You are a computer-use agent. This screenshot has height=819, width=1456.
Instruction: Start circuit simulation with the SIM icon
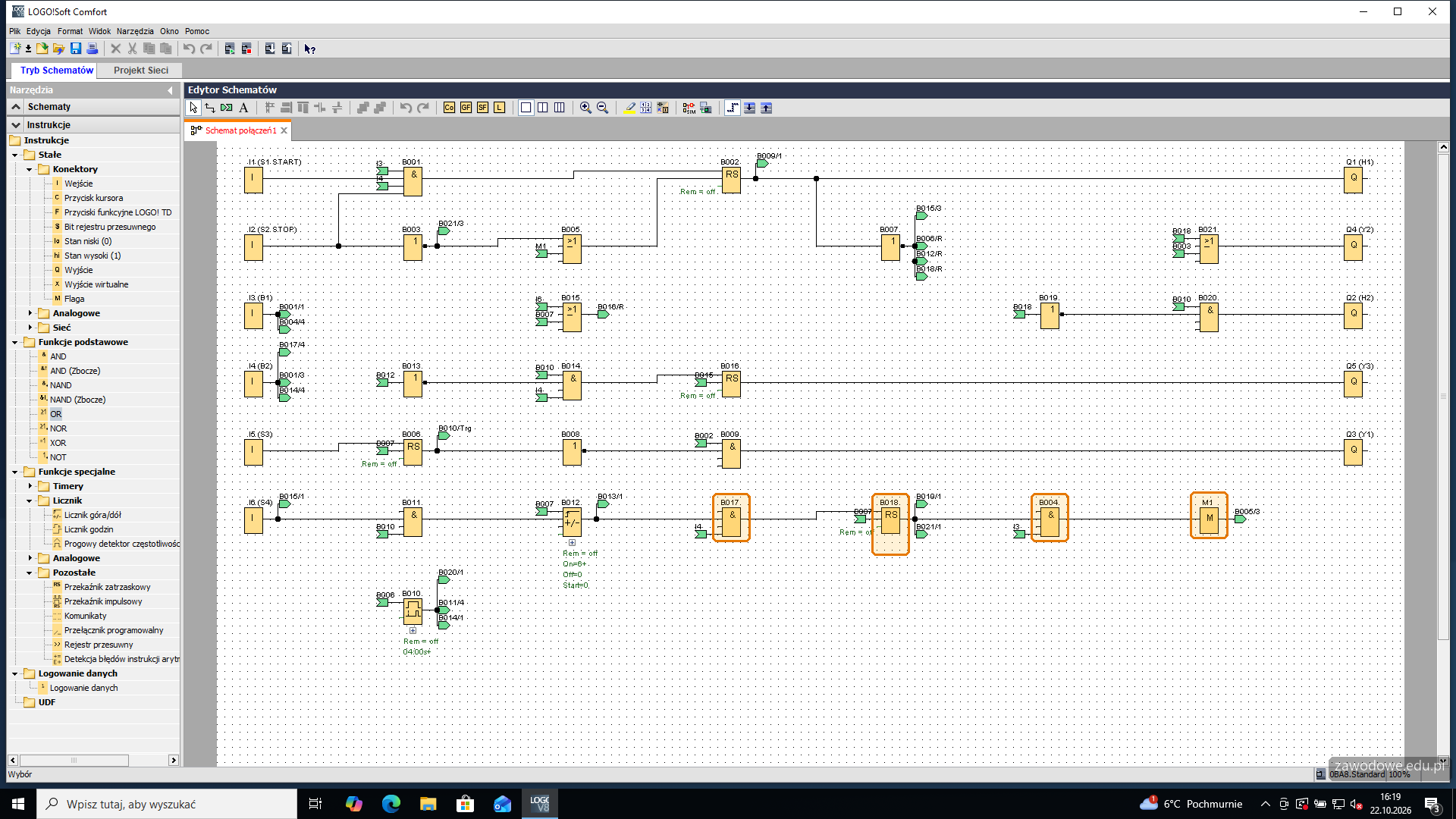tap(689, 108)
